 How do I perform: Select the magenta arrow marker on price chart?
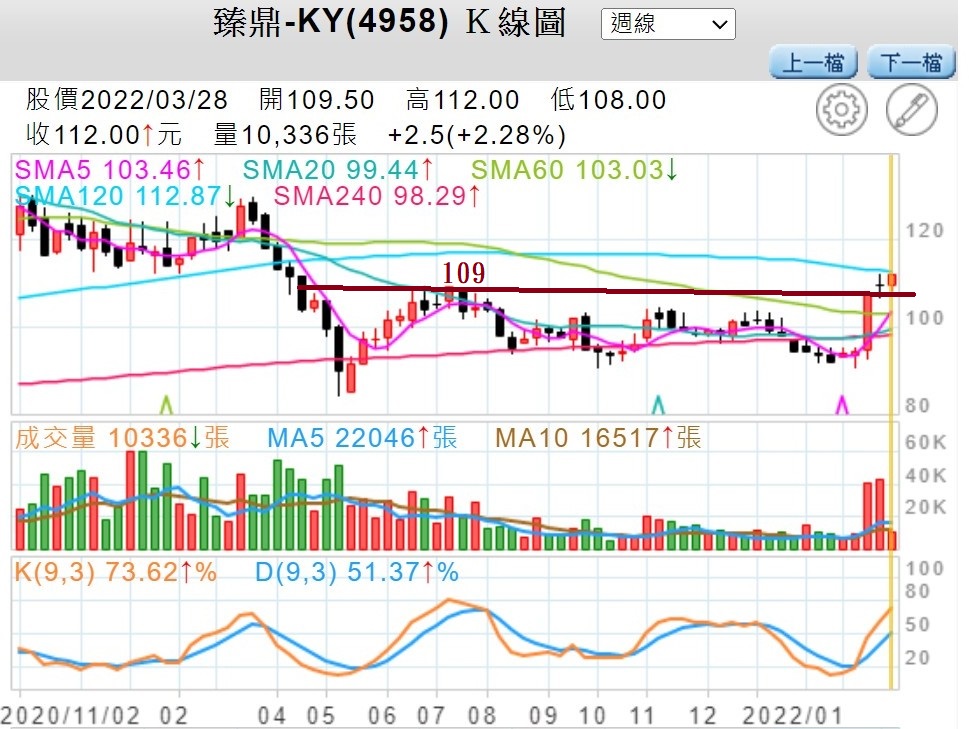coord(842,404)
